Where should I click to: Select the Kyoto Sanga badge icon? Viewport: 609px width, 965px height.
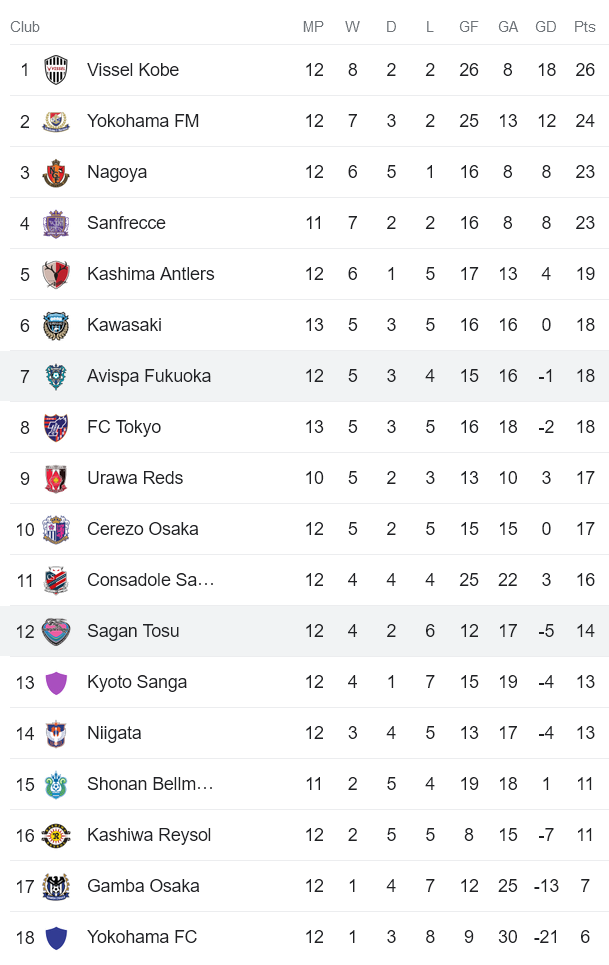click(x=56, y=682)
